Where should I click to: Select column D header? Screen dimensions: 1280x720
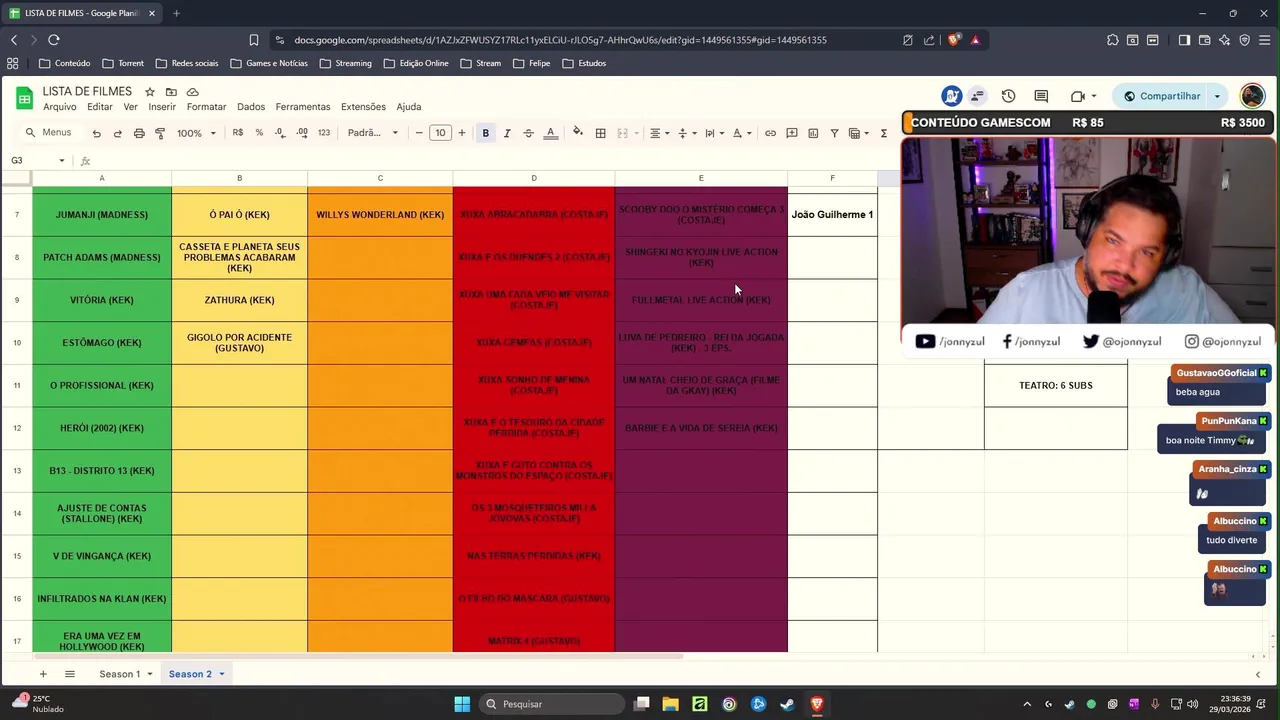tap(534, 178)
